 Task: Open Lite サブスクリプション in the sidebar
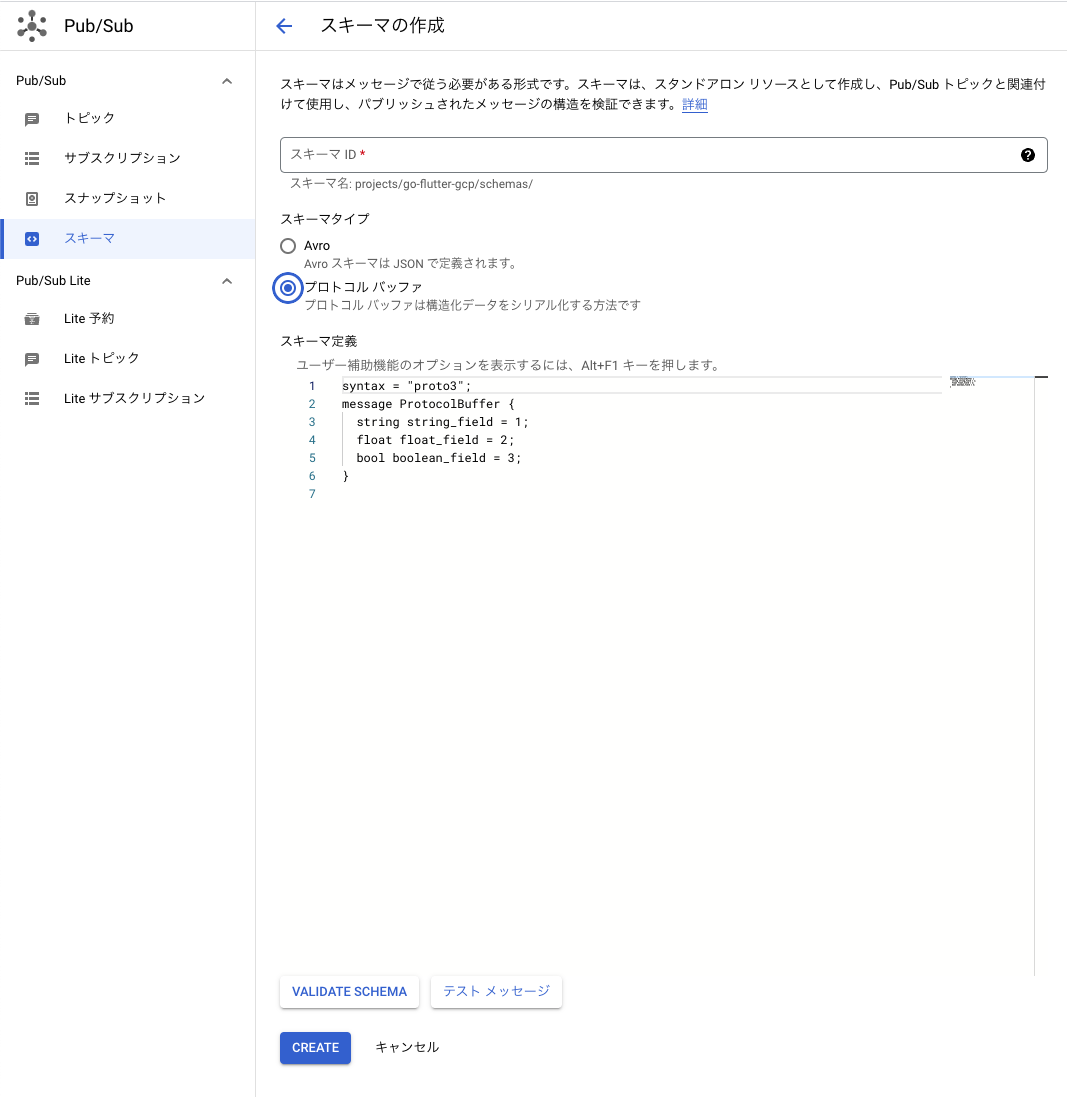[x=128, y=398]
